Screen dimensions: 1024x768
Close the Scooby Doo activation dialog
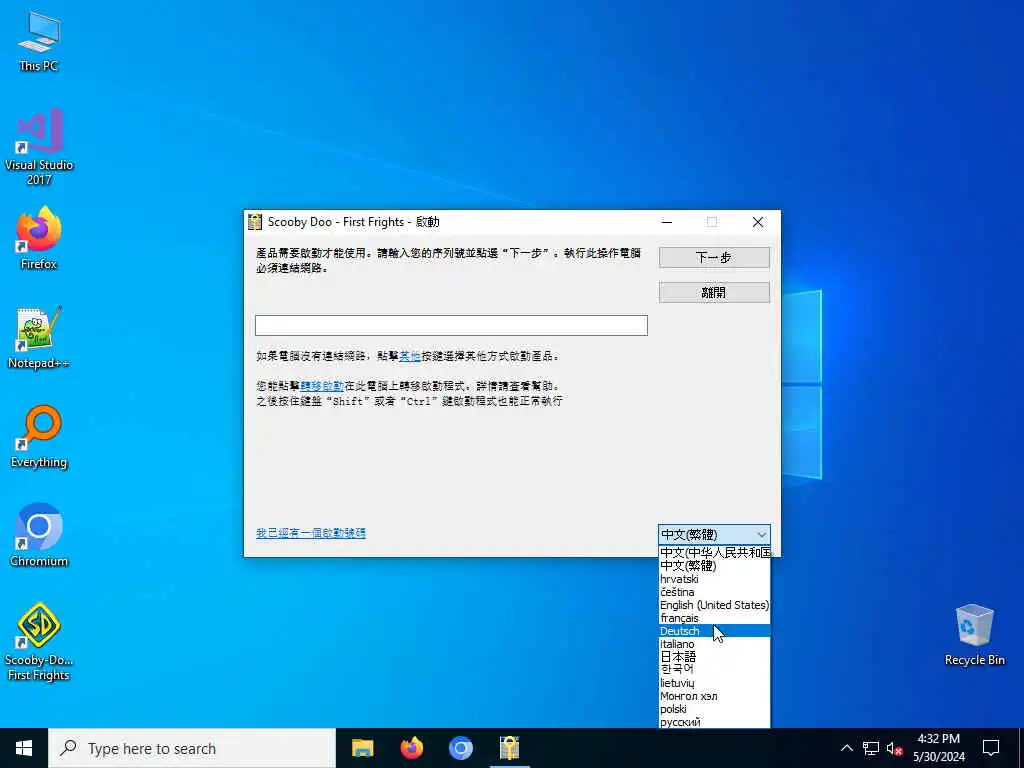point(758,222)
